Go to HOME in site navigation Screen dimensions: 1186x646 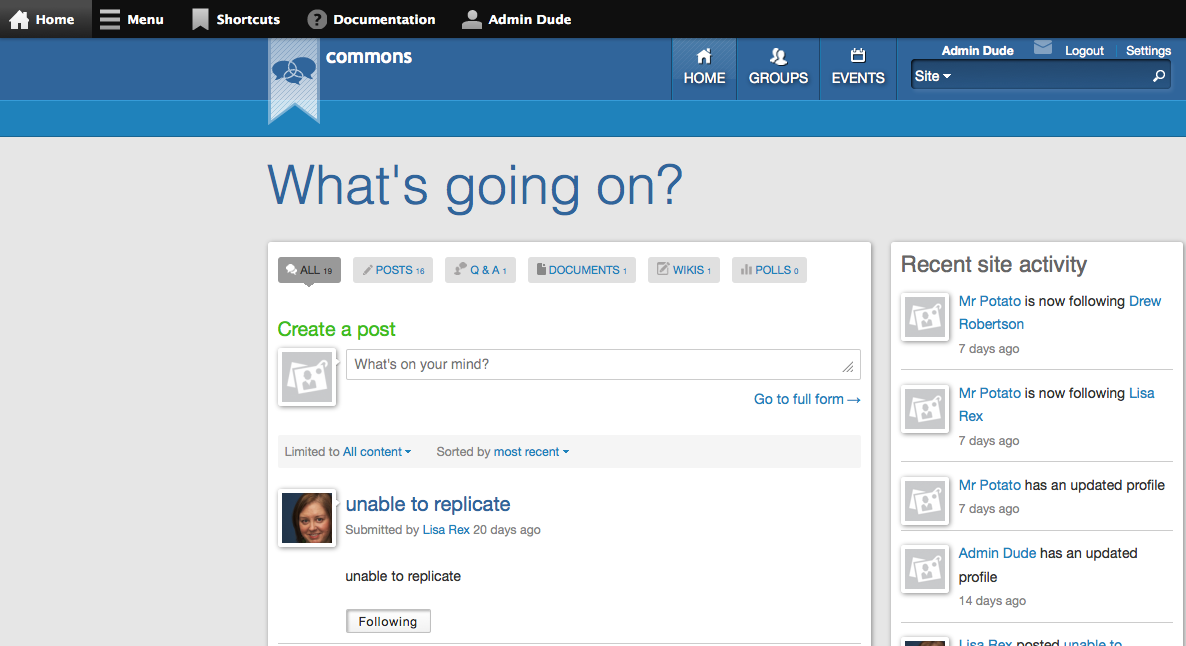[x=704, y=68]
